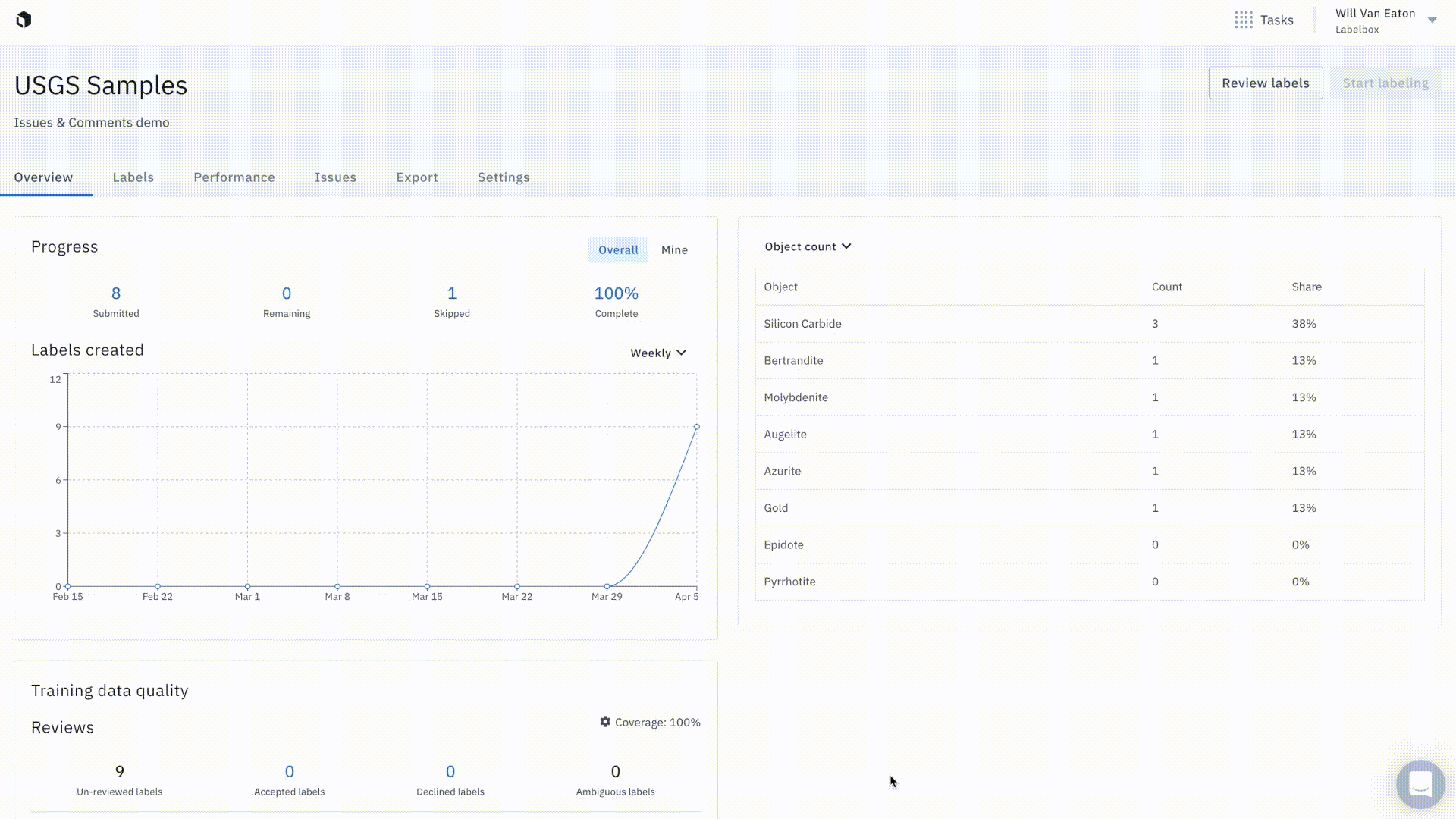The image size is (1456, 819).
Task: Click the 100% Complete value
Action: [617, 293]
